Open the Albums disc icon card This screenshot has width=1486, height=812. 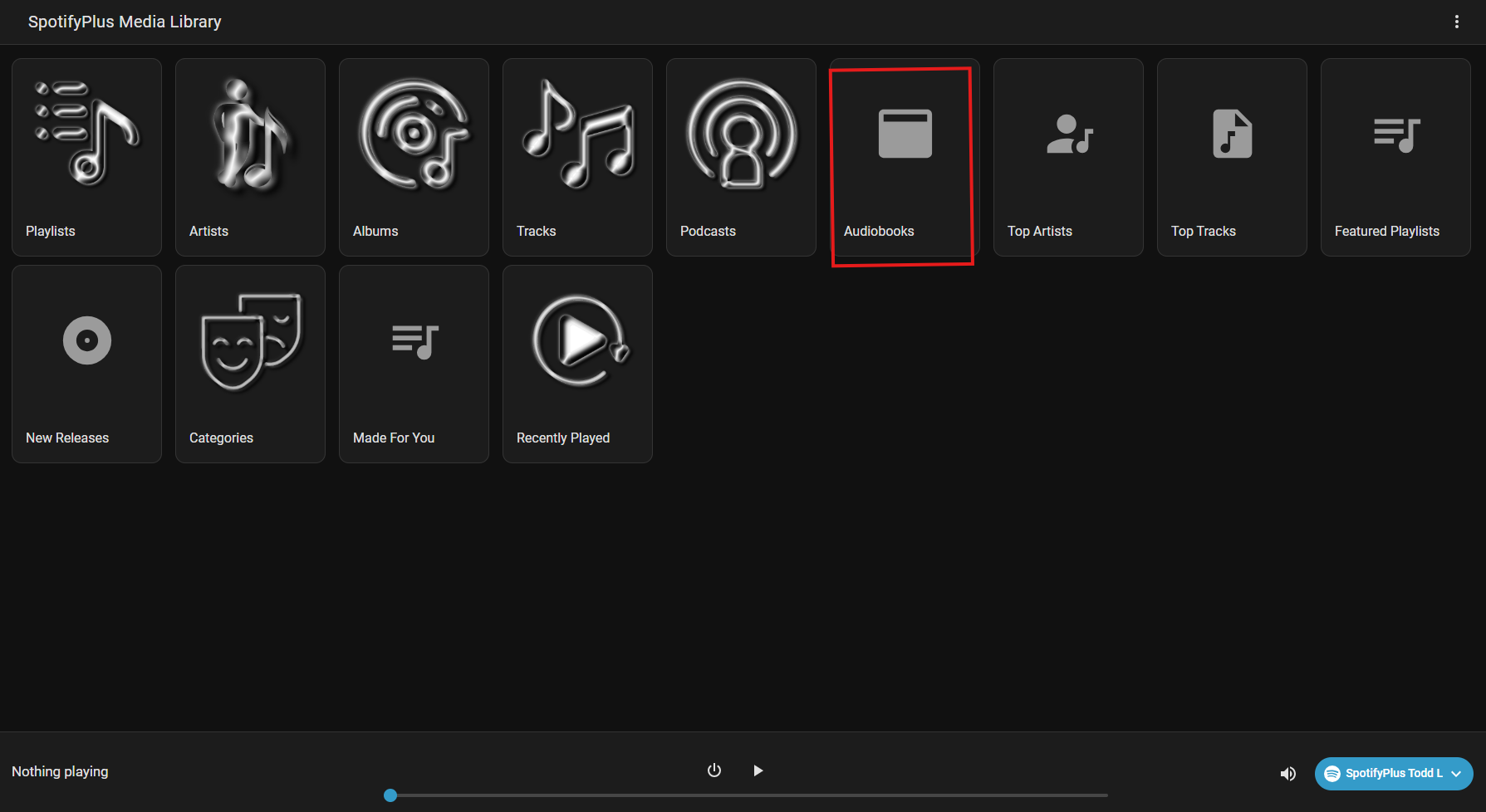[x=414, y=157]
